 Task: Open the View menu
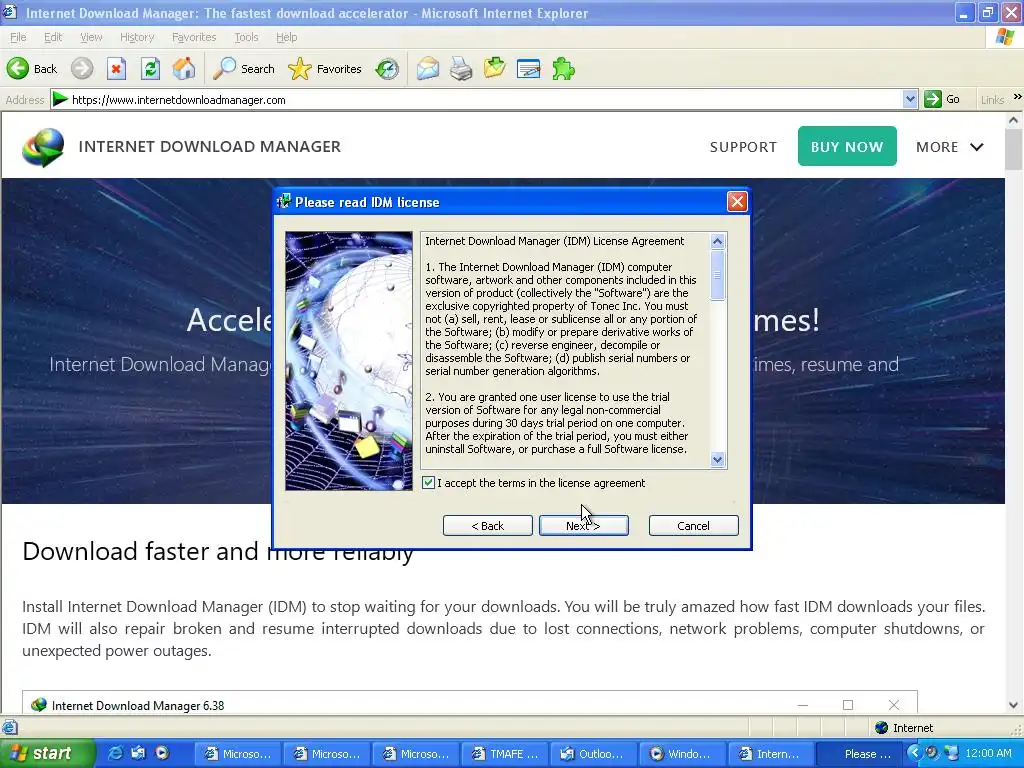(x=91, y=37)
